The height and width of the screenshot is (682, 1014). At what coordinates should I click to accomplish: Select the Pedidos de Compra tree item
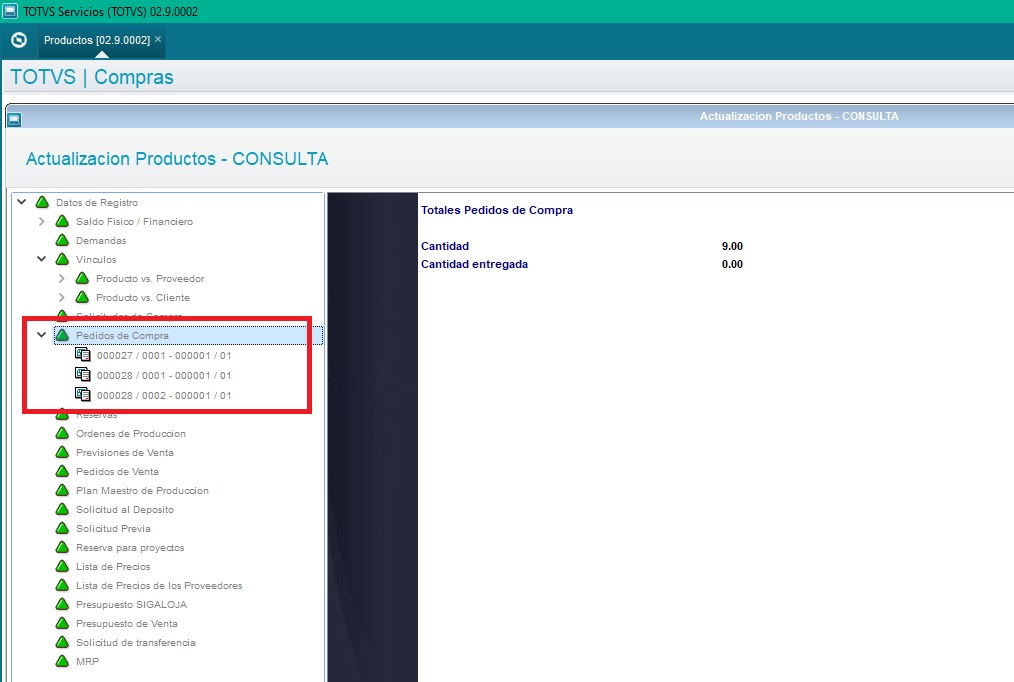[122, 336]
